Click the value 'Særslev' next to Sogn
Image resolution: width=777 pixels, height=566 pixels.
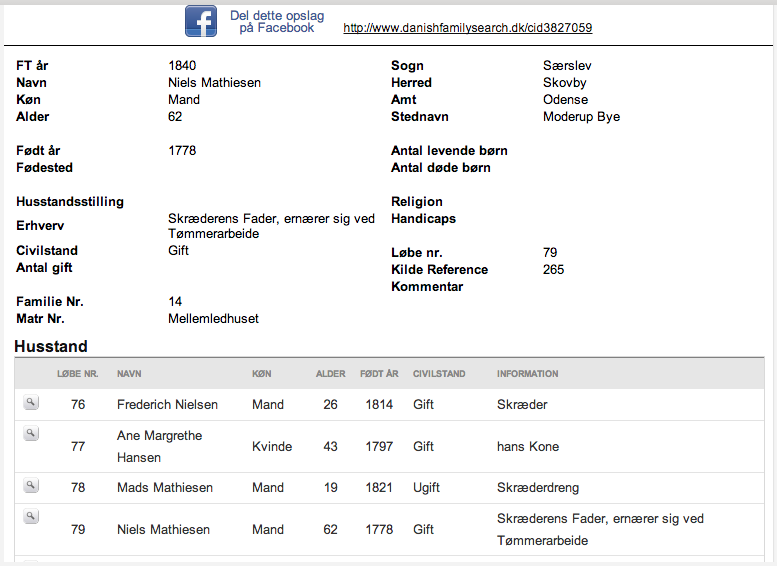click(567, 65)
